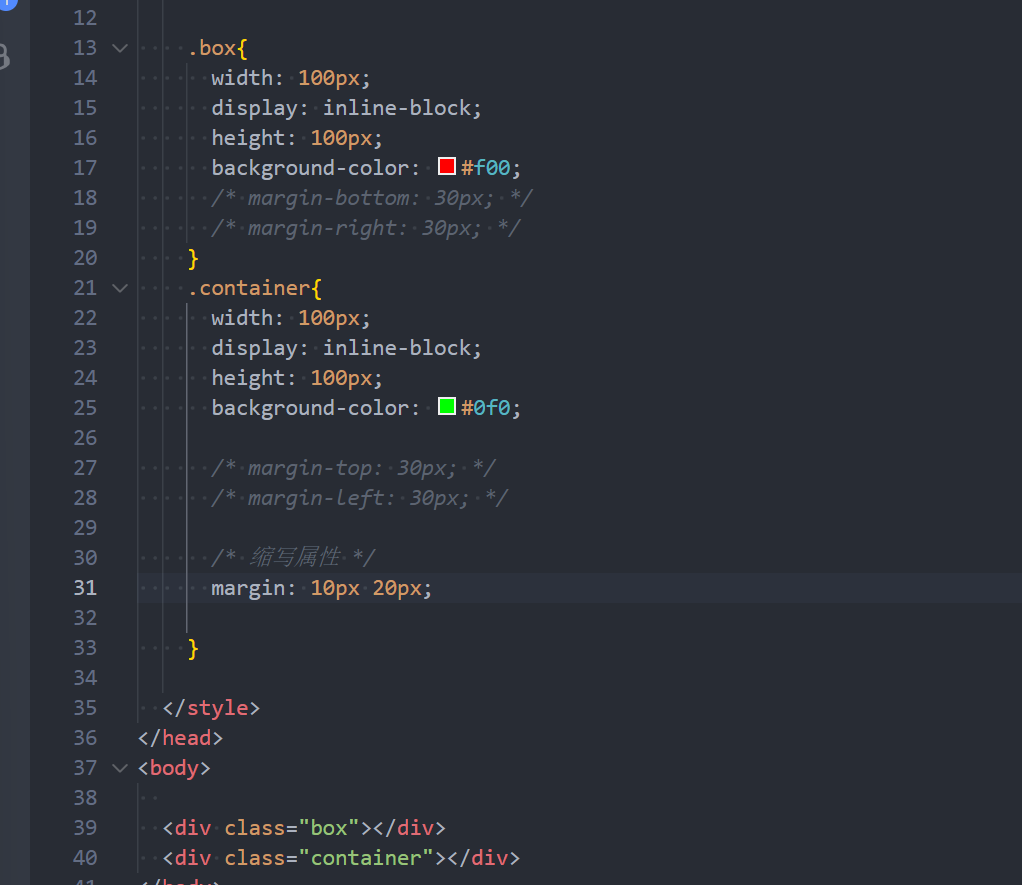Click the div with class="container" on line 40
This screenshot has width=1022, height=885.
342,858
